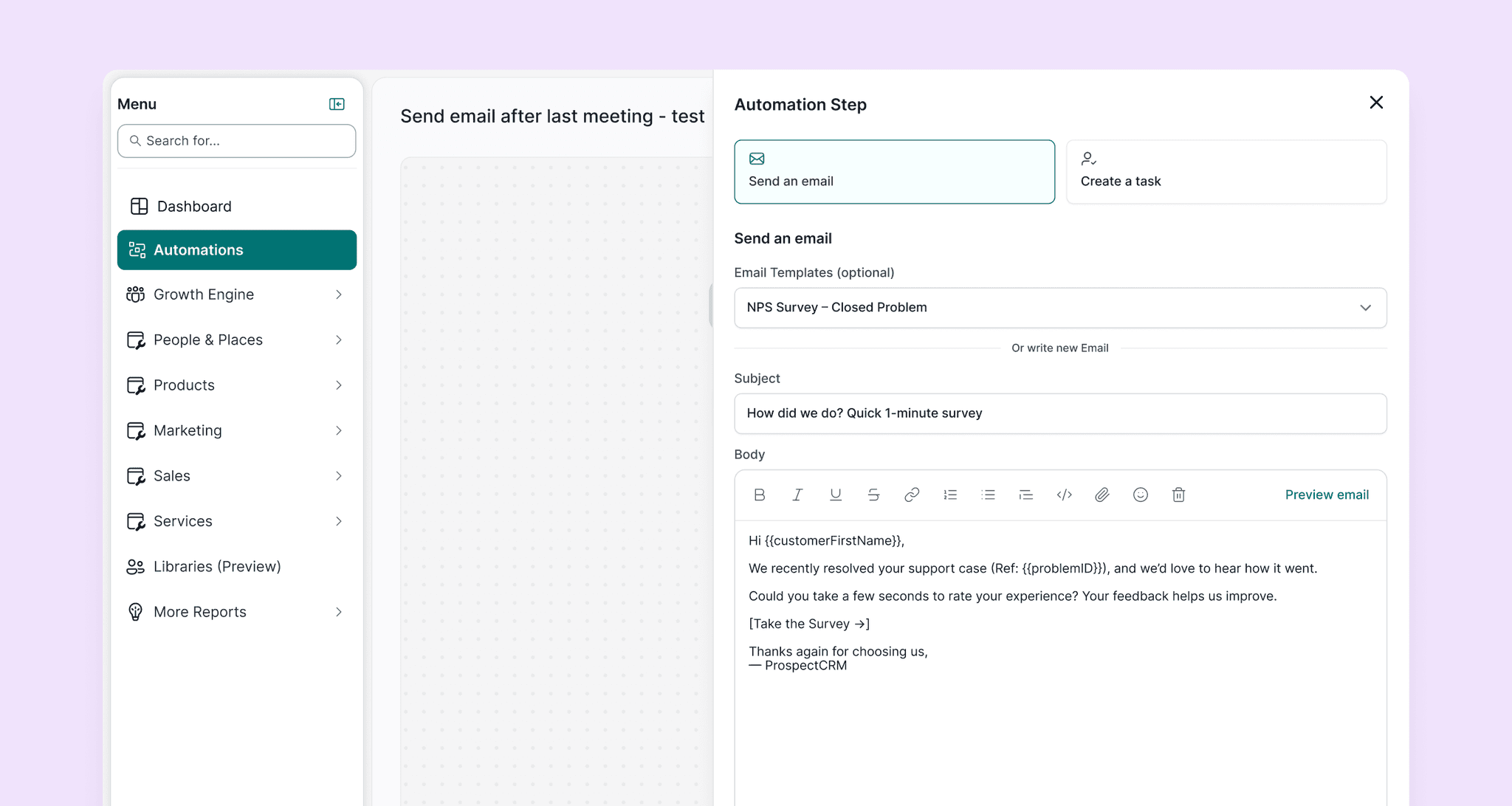The height and width of the screenshot is (806, 1512).
Task: Apply underline formatting in Body editor
Action: 836,495
